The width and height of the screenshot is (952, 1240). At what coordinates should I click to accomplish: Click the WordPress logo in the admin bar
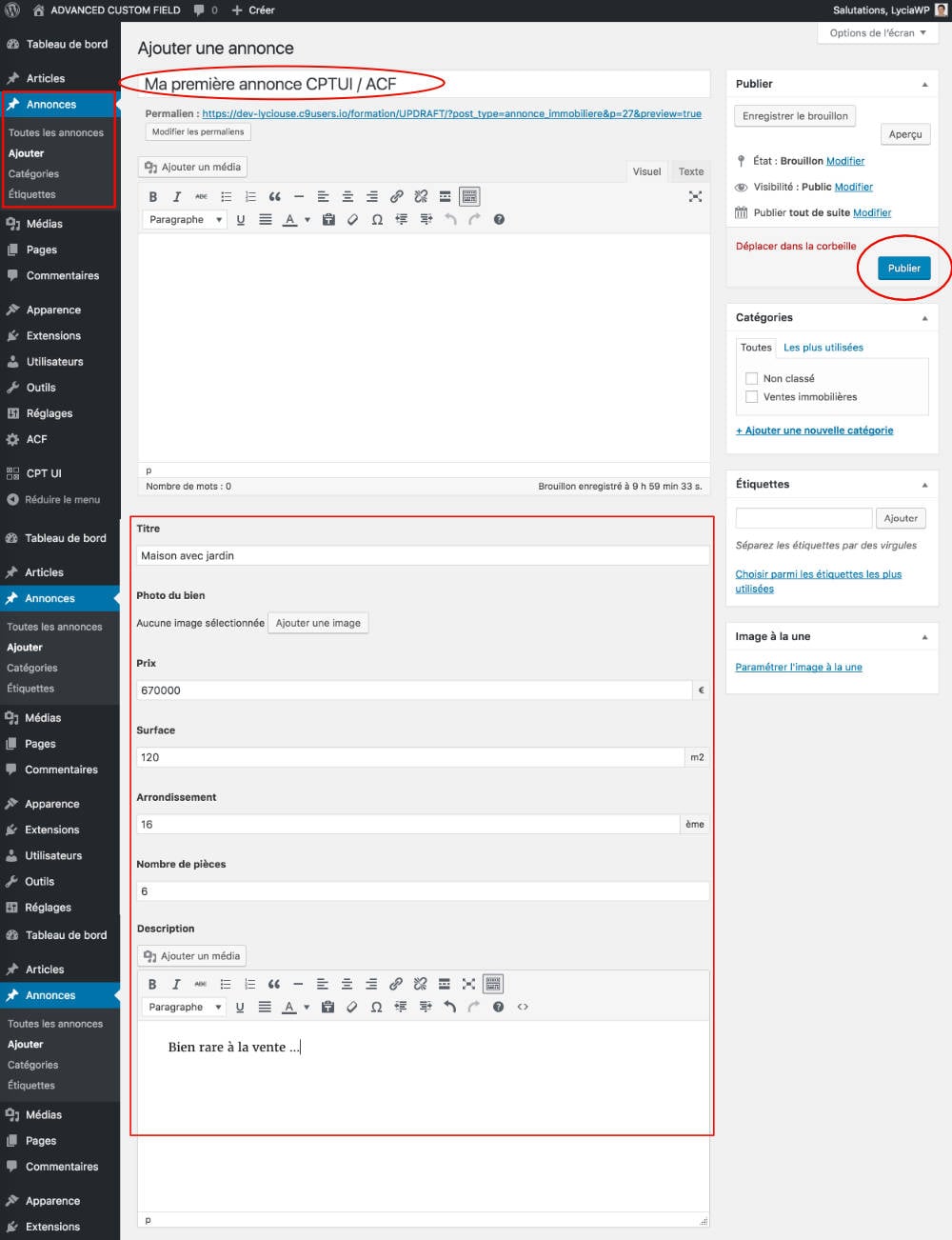[12, 10]
